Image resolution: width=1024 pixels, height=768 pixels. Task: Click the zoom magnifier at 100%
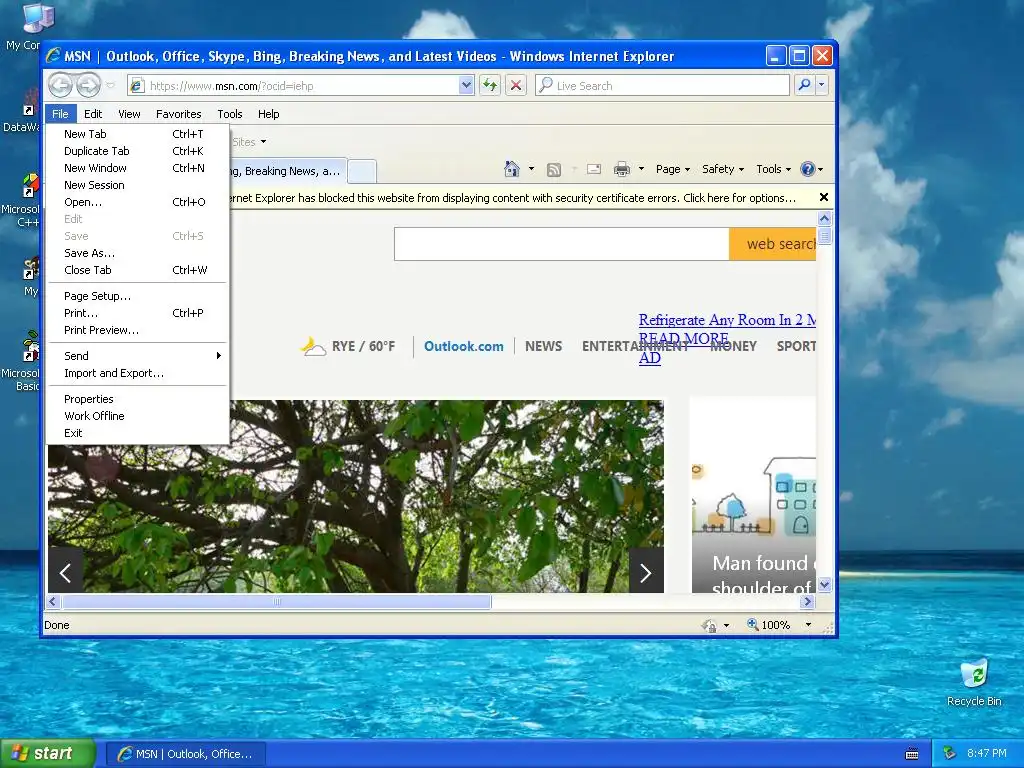753,624
